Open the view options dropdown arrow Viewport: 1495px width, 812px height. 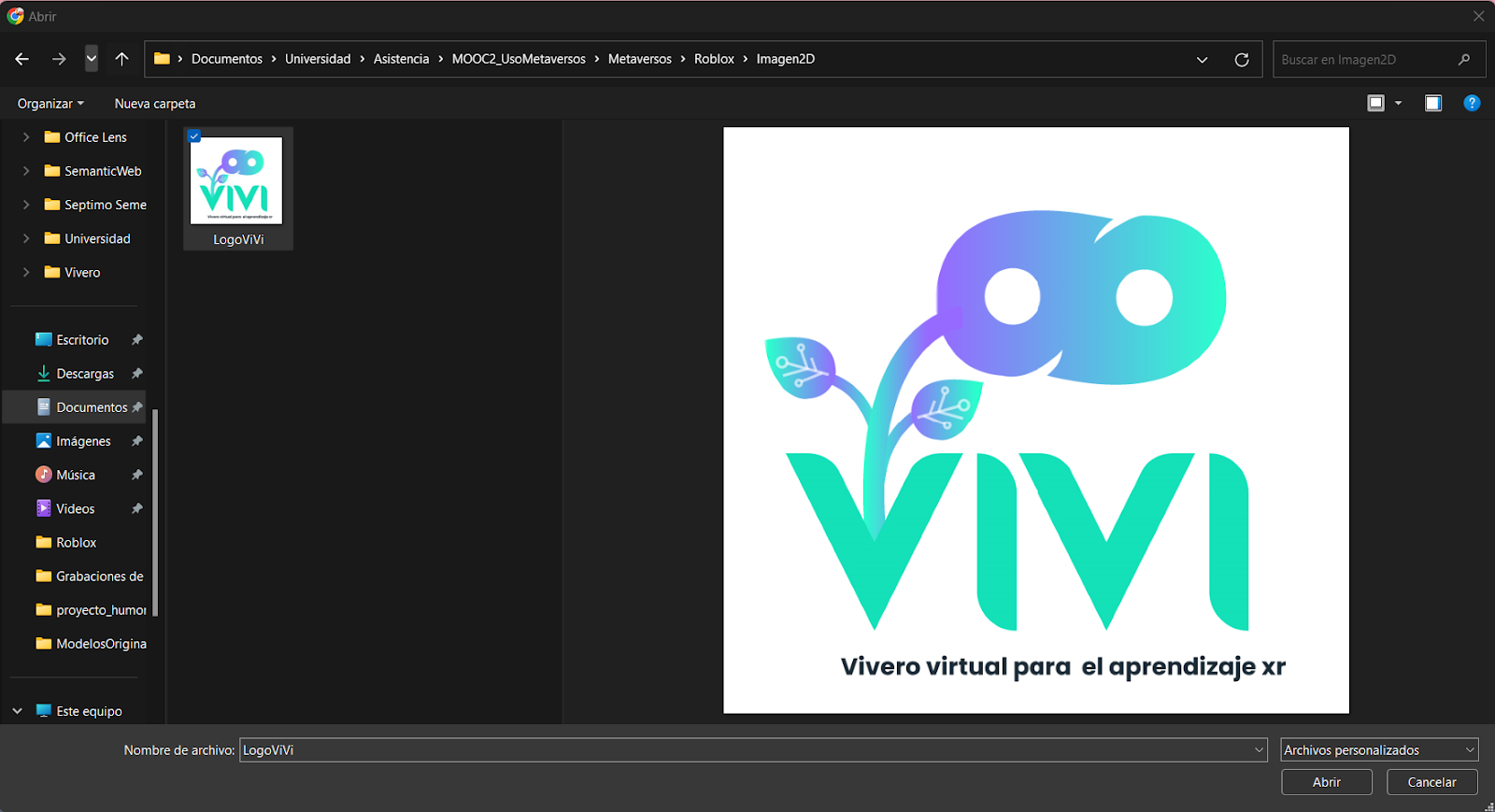pyautogui.click(x=1399, y=104)
